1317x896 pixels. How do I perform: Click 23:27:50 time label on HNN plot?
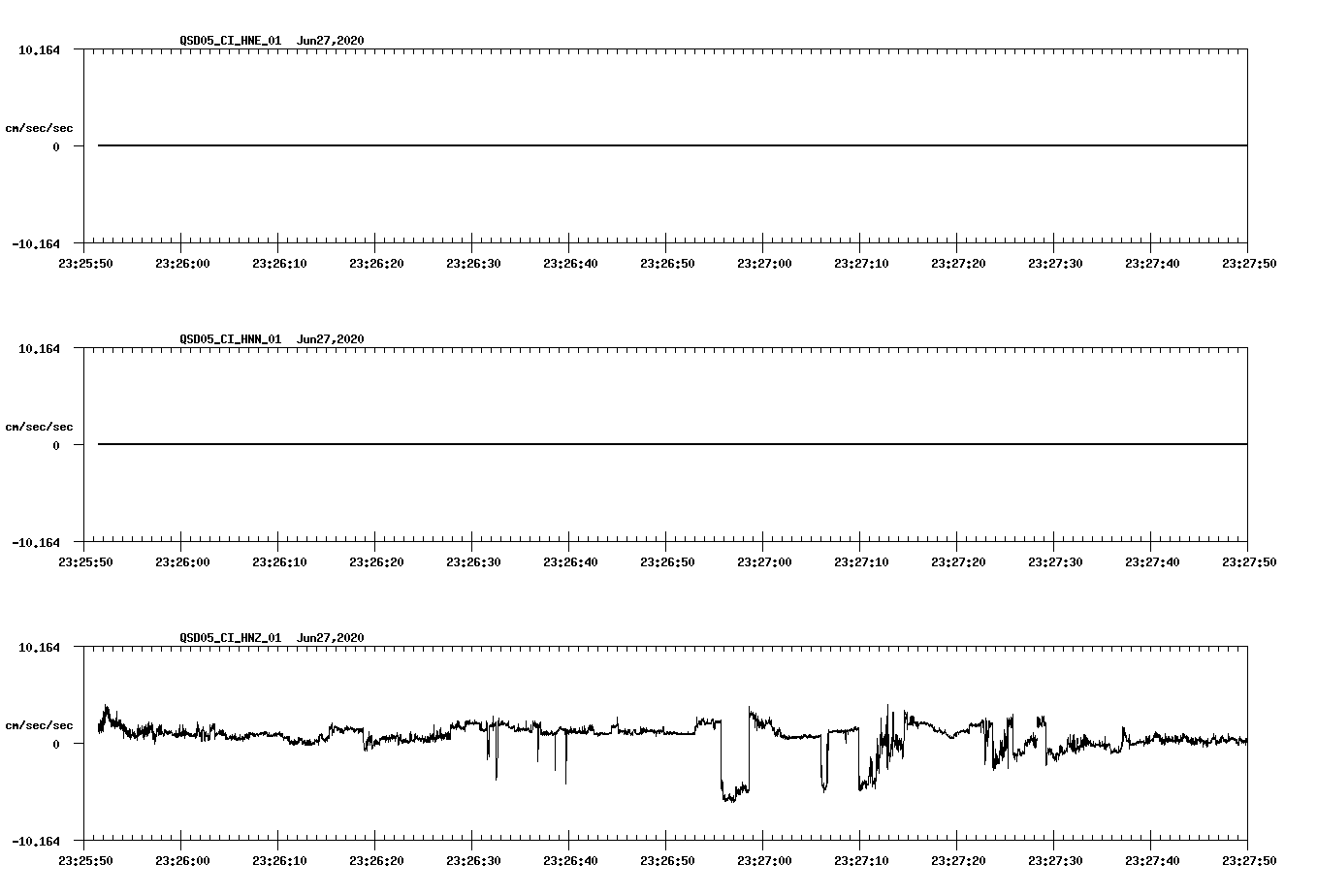[1248, 561]
